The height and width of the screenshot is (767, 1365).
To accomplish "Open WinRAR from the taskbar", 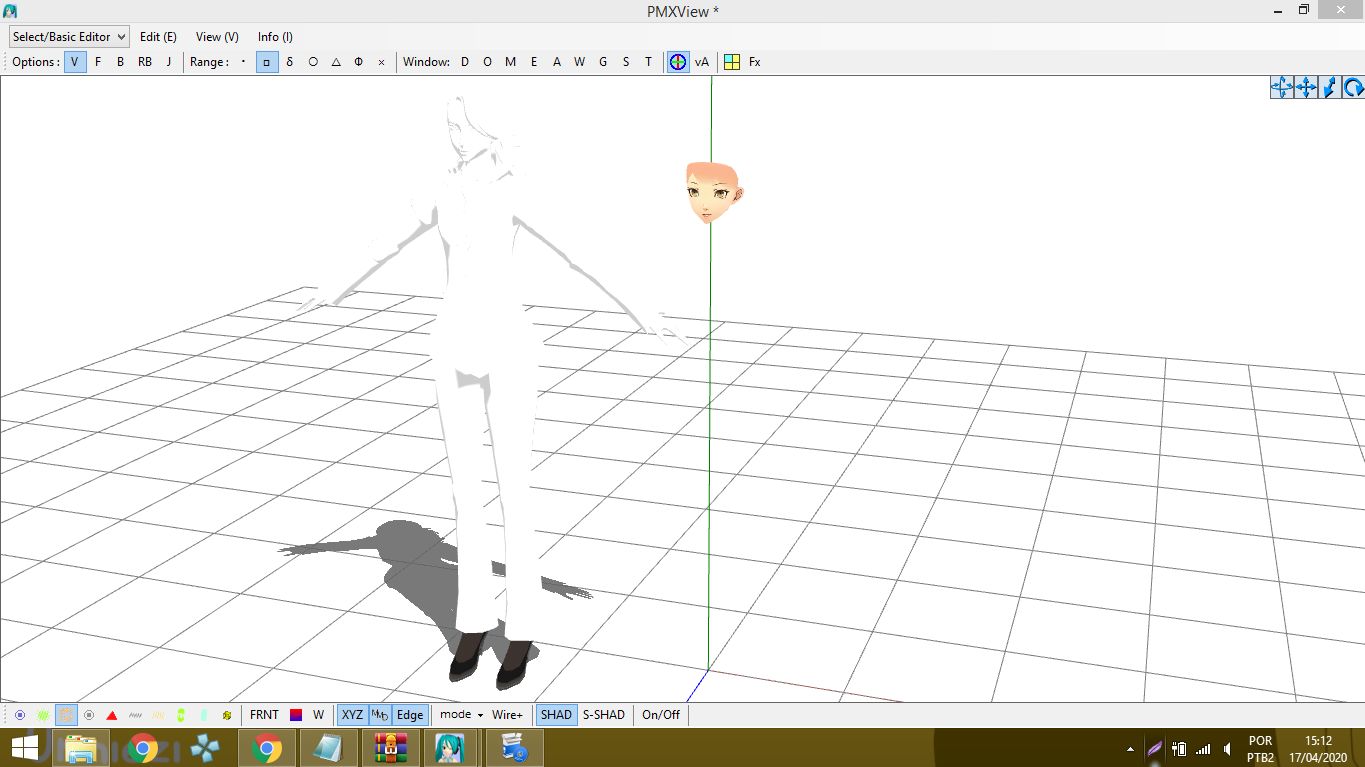I will 390,748.
